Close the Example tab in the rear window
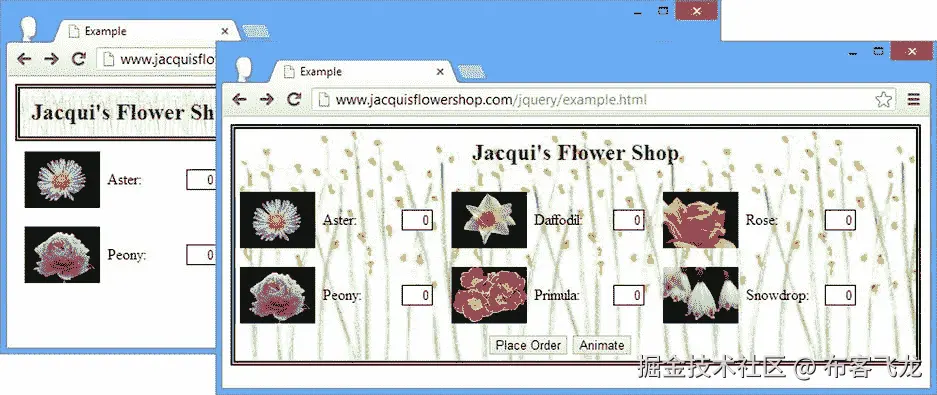 (225, 31)
